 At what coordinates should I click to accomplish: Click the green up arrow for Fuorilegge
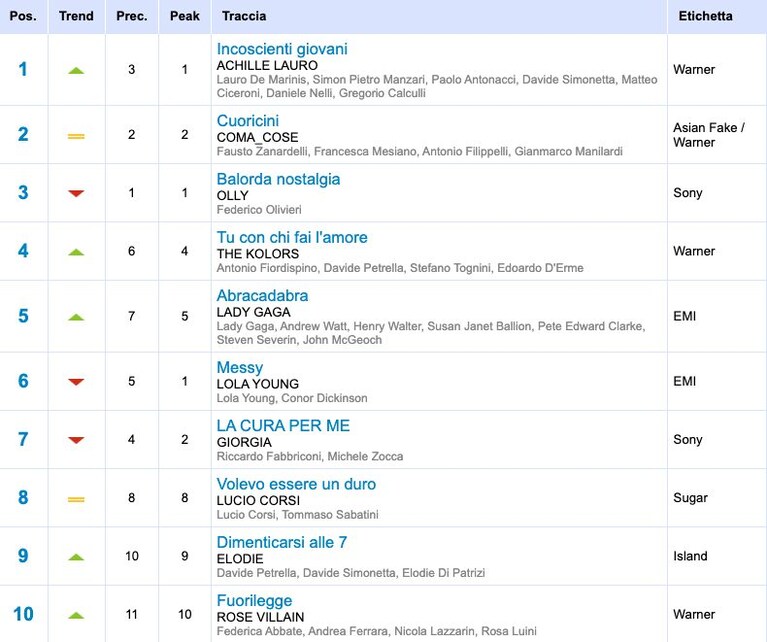pos(76,615)
